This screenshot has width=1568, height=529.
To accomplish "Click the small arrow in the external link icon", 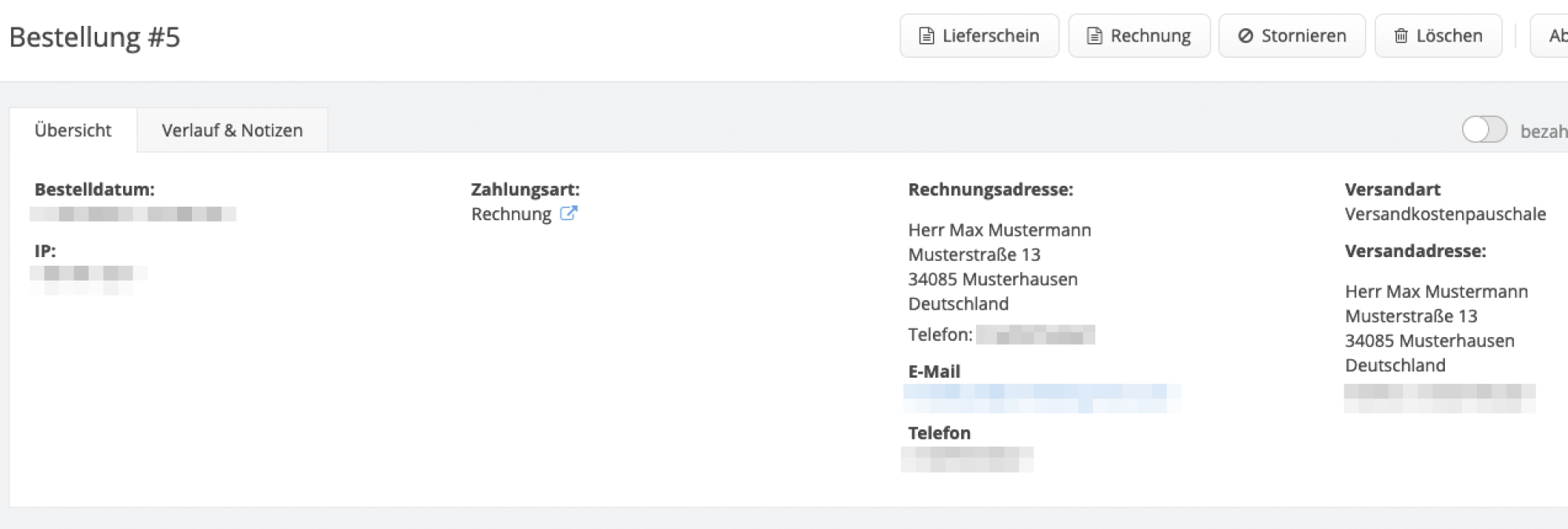I will pos(573,210).
